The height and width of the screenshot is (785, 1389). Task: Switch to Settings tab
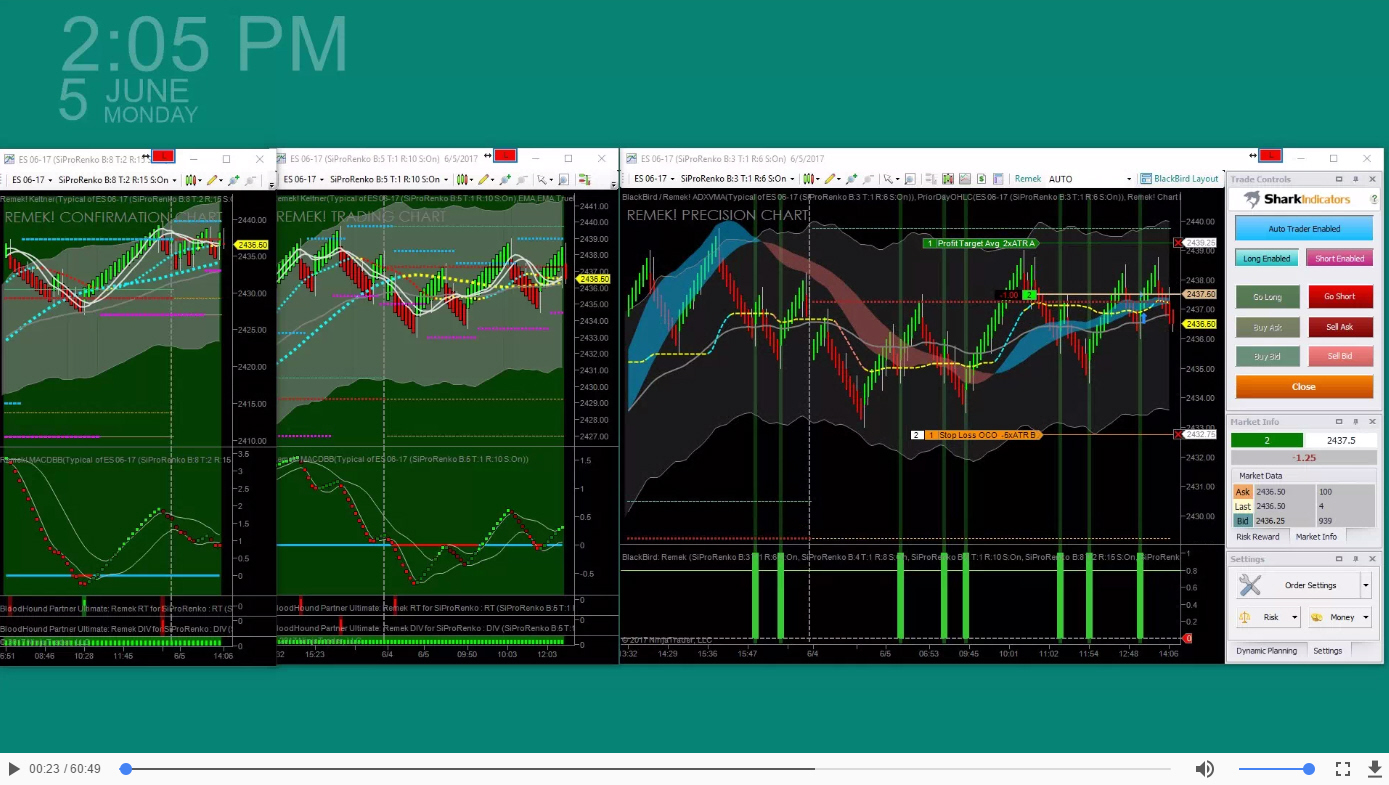(1327, 651)
